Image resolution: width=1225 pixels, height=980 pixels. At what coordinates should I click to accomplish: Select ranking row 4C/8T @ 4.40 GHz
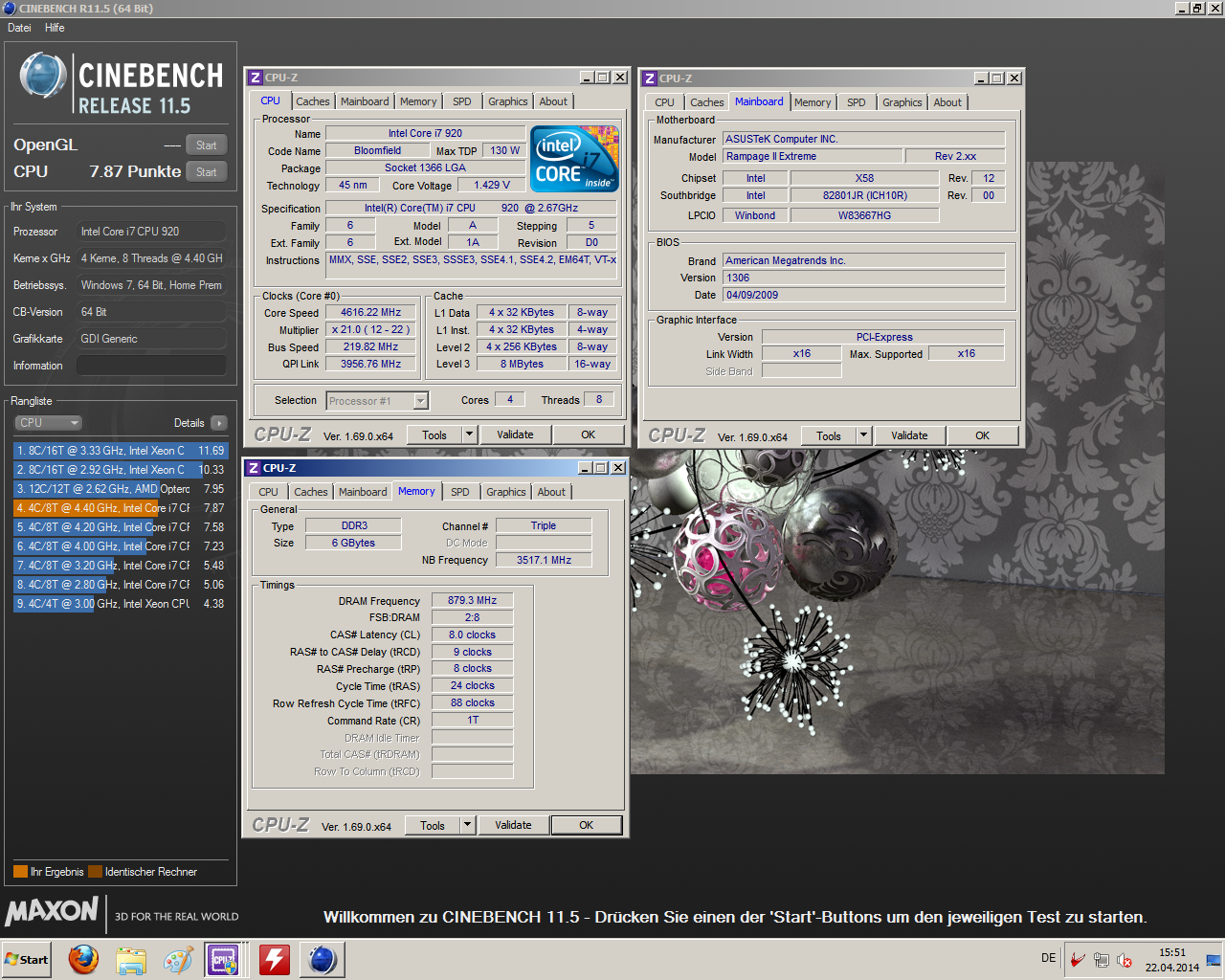coord(121,507)
